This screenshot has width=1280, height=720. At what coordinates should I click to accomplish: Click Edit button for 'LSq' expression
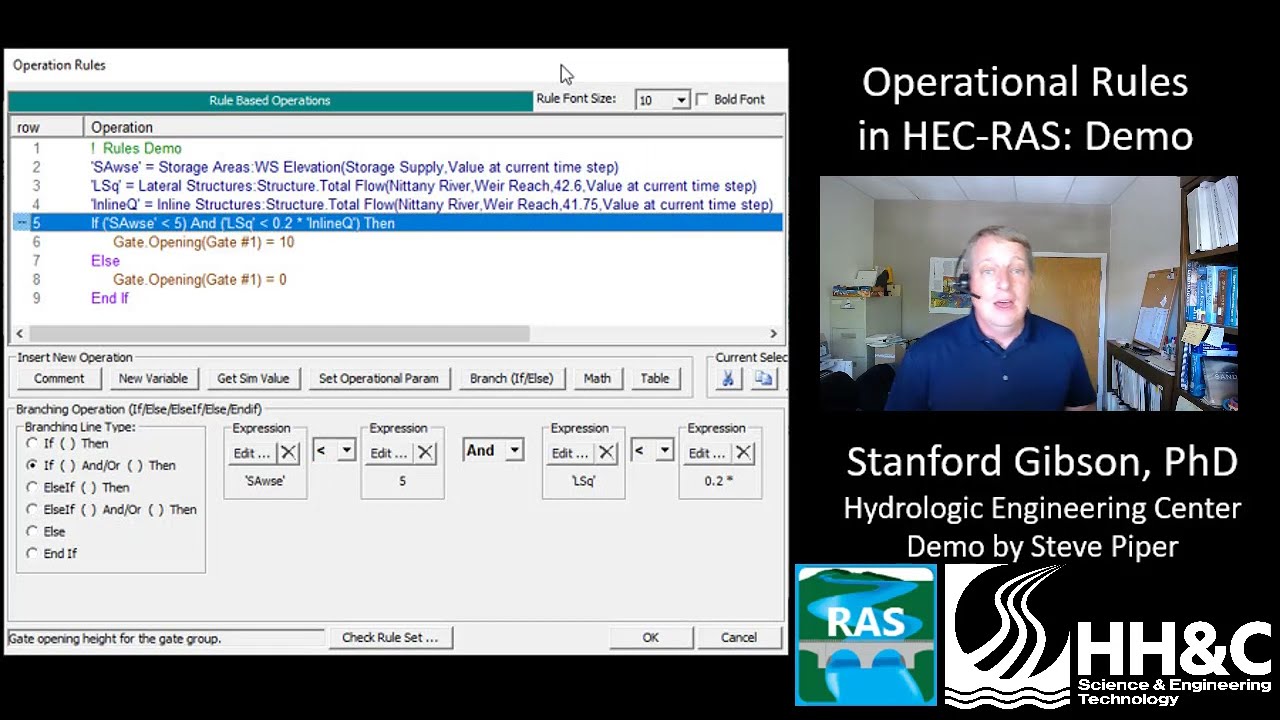click(x=570, y=453)
